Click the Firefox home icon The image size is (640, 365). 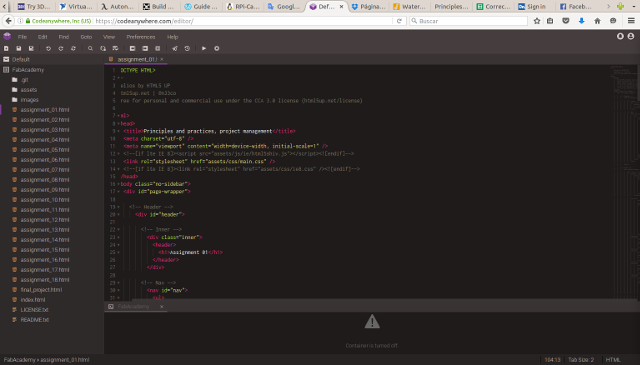(597, 21)
